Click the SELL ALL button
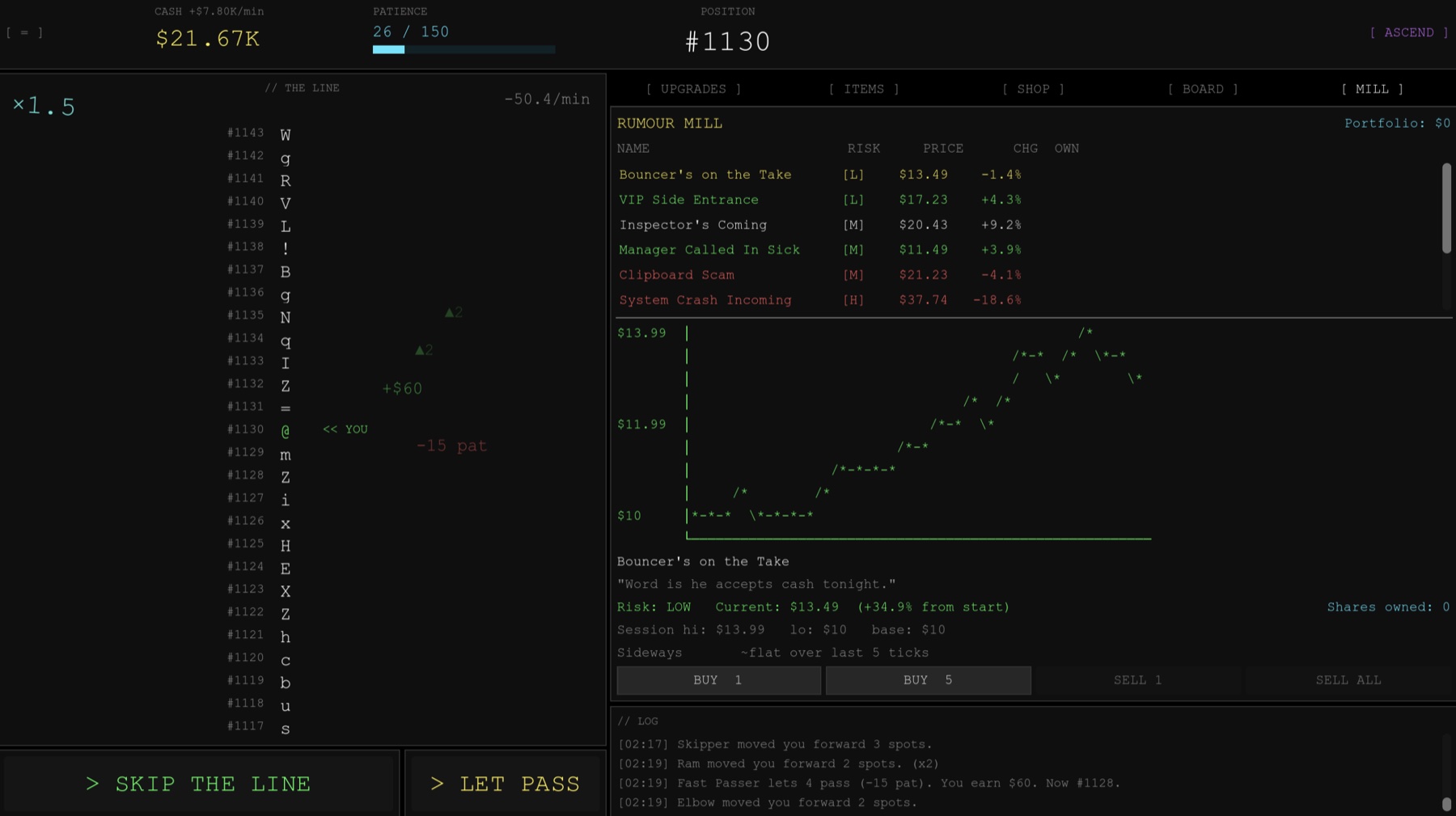This screenshot has width=1456, height=816. 1348,680
